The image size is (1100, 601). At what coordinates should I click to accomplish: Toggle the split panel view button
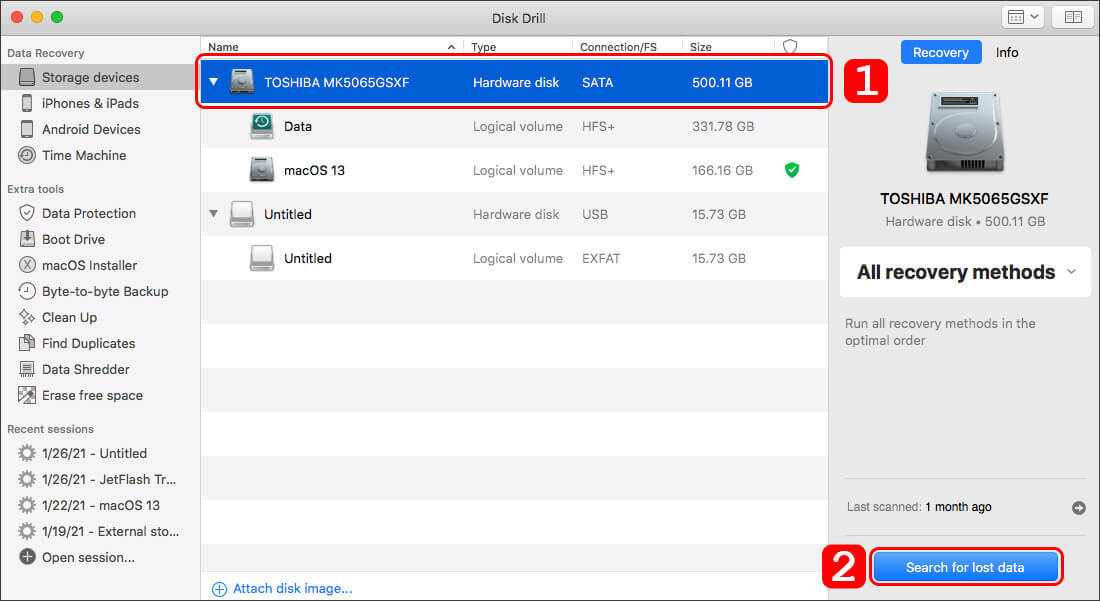click(1073, 17)
